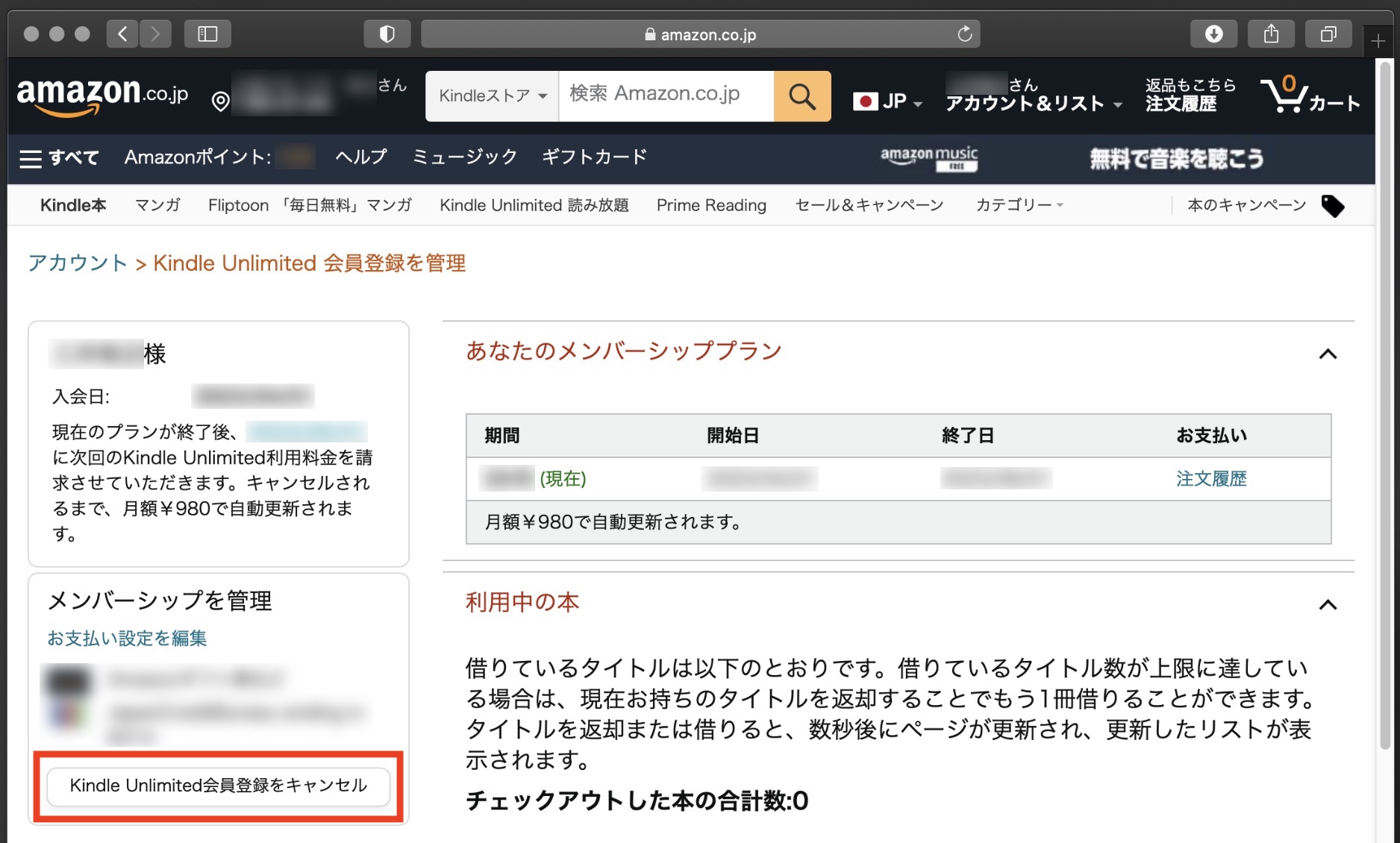The height and width of the screenshot is (843, 1400).
Task: Click the 本のキャンペーン tag icon
Action: (1333, 206)
